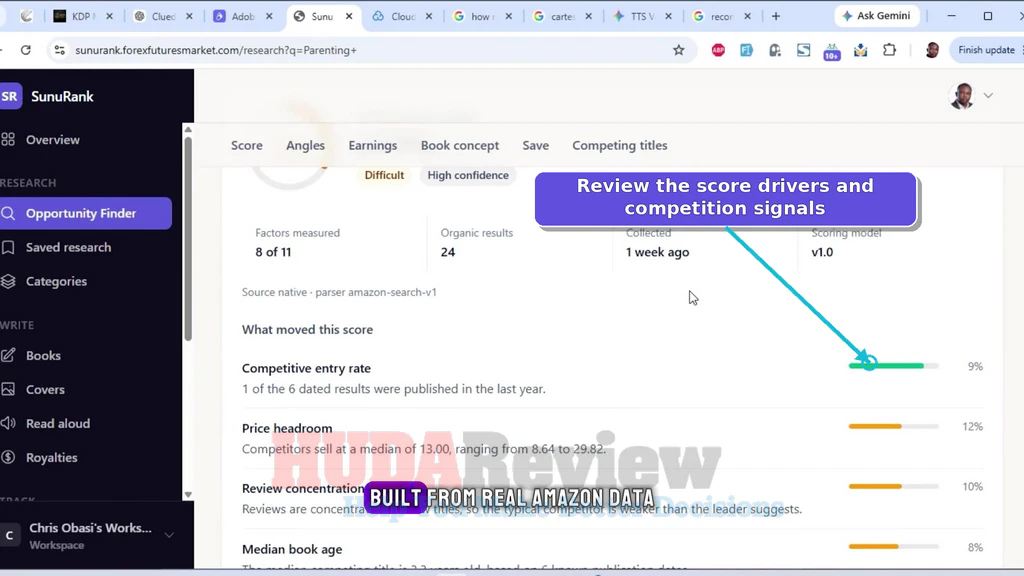Jump to the Angles section tab
Viewport: 1024px width, 576px height.
click(x=305, y=146)
